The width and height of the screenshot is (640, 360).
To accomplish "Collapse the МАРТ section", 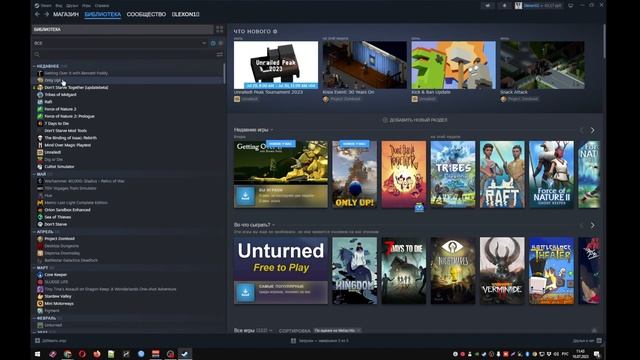I will (x=34, y=268).
